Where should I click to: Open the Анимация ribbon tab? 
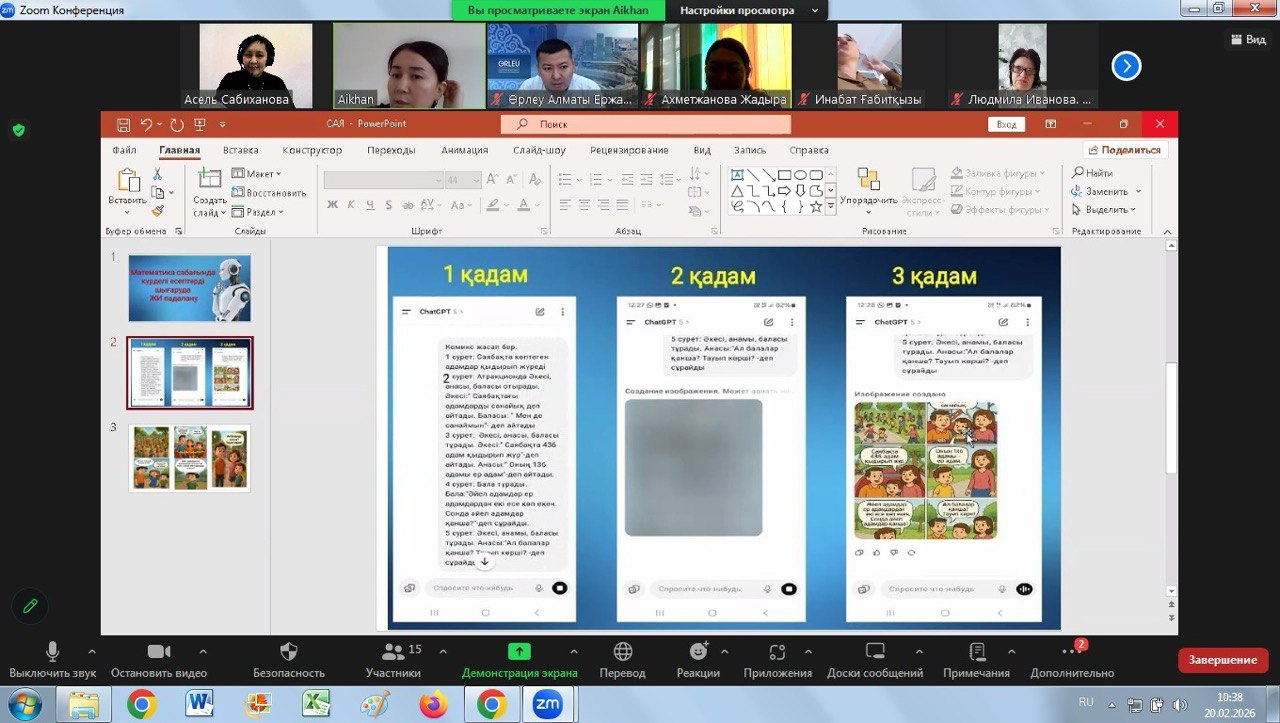(464, 150)
